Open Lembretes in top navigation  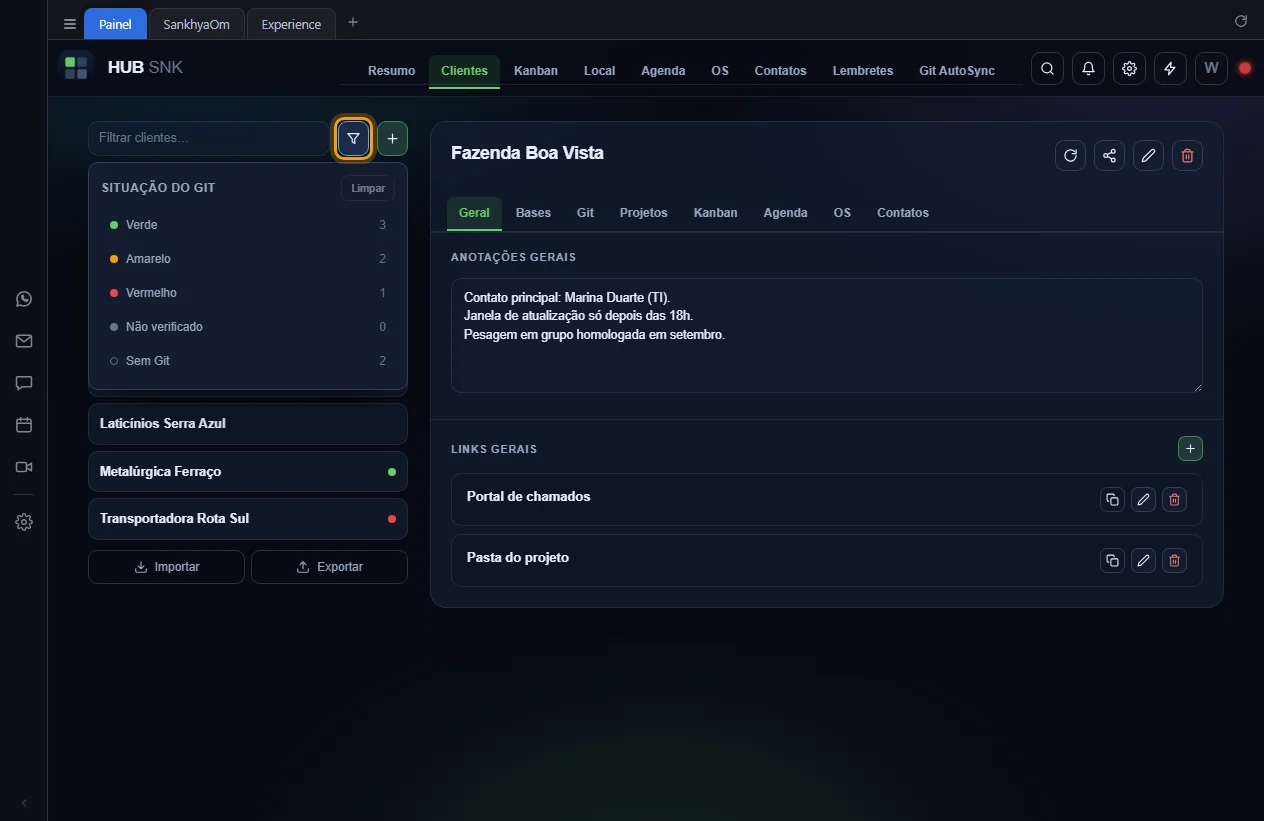(863, 71)
